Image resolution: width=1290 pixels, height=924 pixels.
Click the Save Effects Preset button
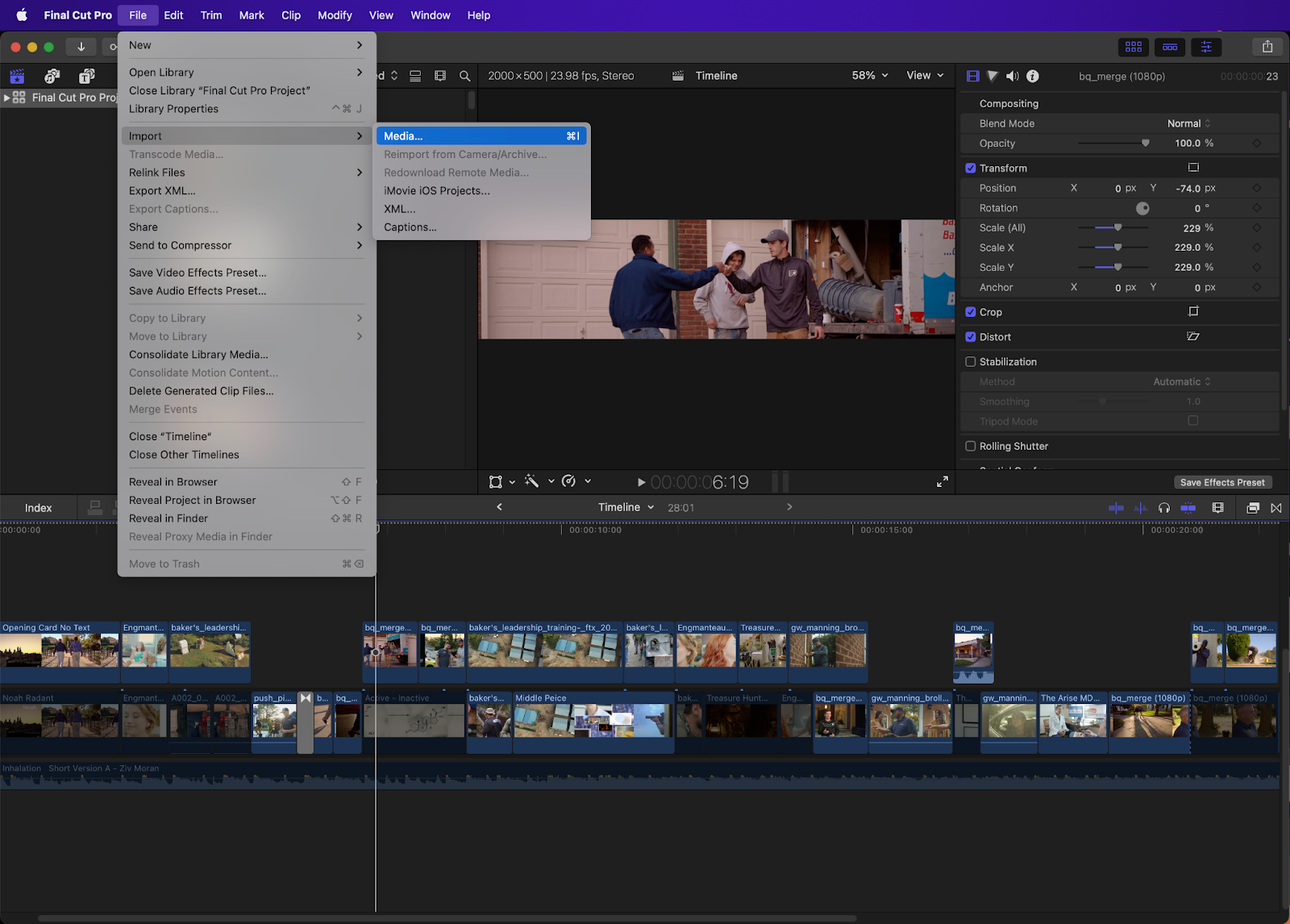click(x=1222, y=482)
